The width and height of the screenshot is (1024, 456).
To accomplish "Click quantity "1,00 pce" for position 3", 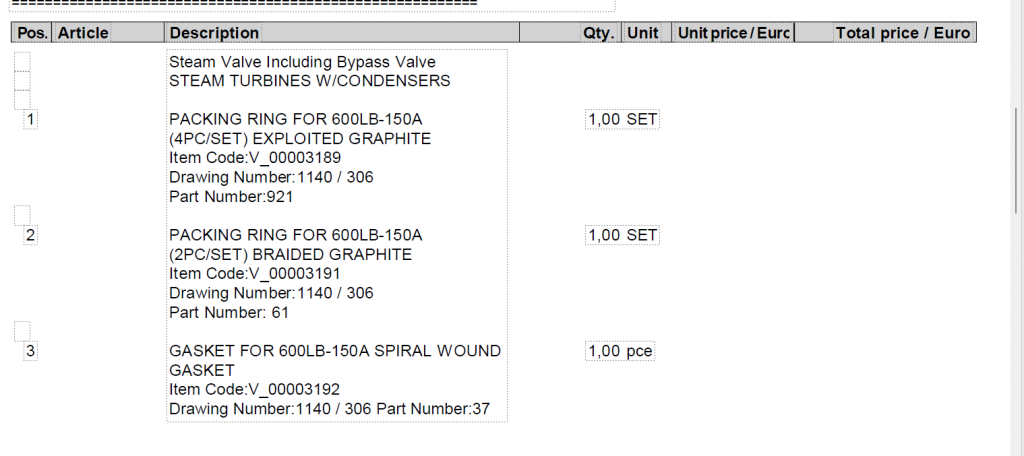I will (620, 351).
